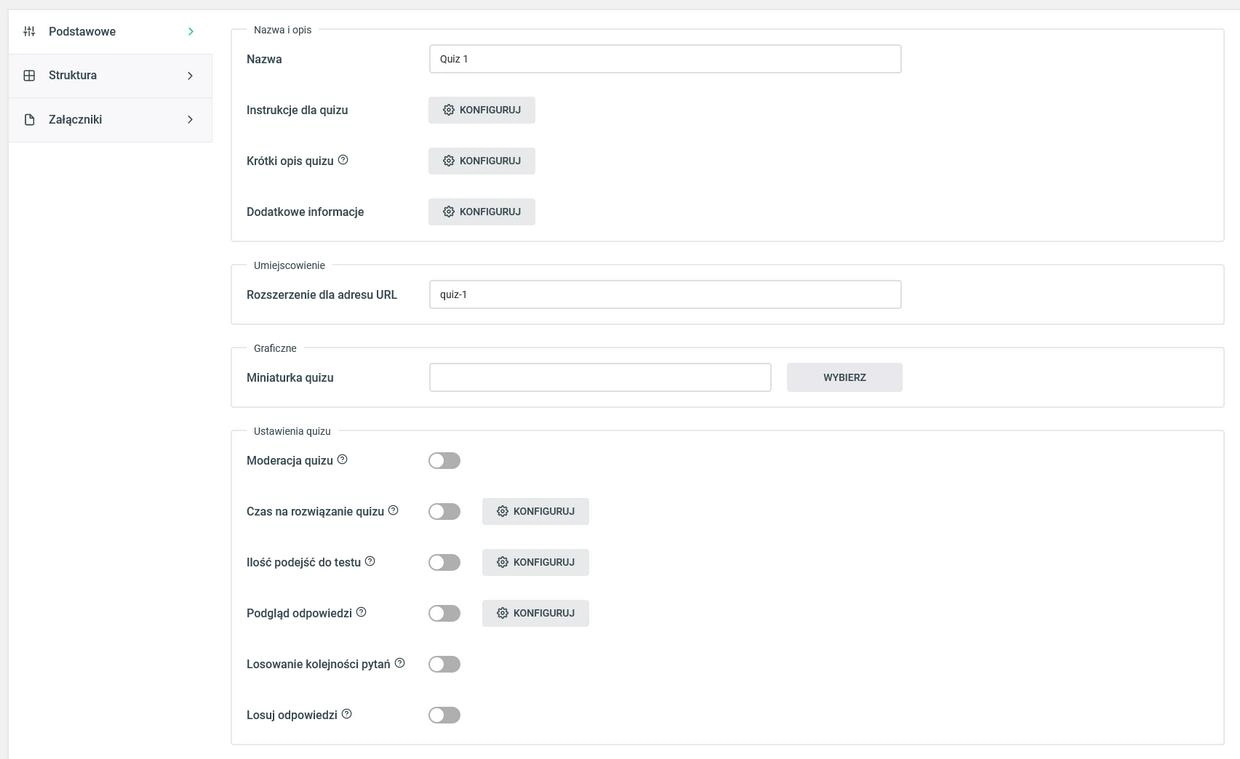Click help icon next to Losowanie kolejności pytań
1240x759 pixels.
click(x=400, y=663)
